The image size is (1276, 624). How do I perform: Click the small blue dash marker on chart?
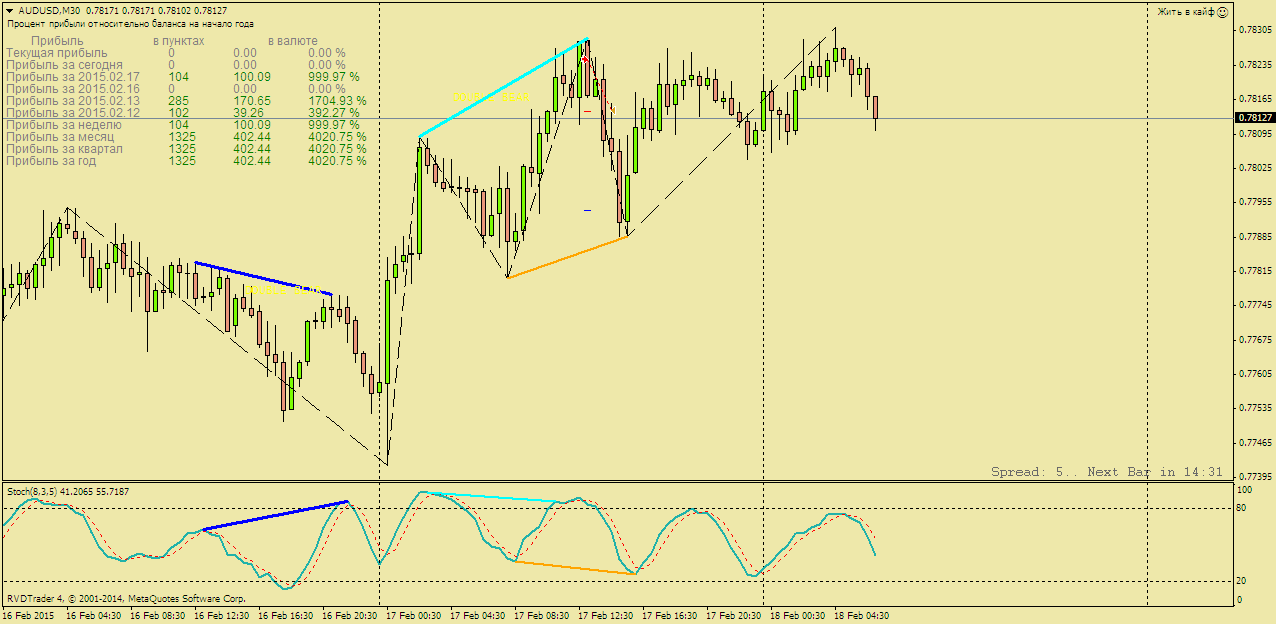588,210
